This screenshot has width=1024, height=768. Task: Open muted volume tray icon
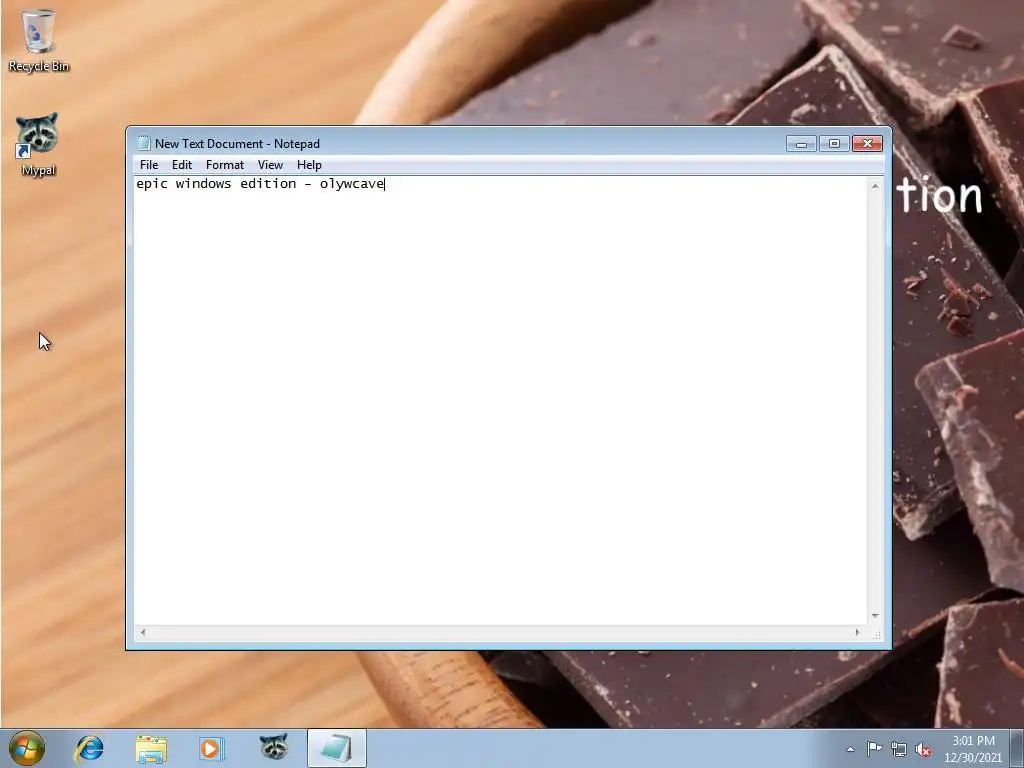[923, 749]
